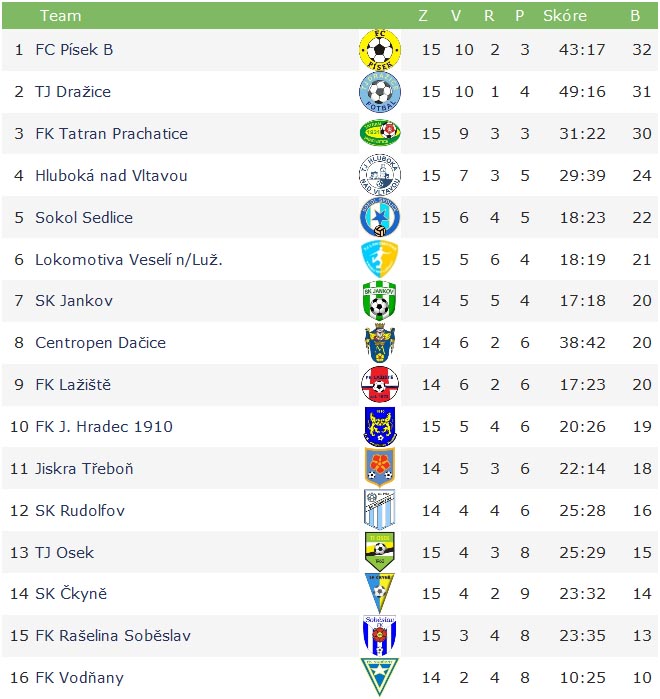Image resolution: width=660 pixels, height=699 pixels.
Task: Click the SK Čkyně triangular pennant logo
Action: point(379,593)
